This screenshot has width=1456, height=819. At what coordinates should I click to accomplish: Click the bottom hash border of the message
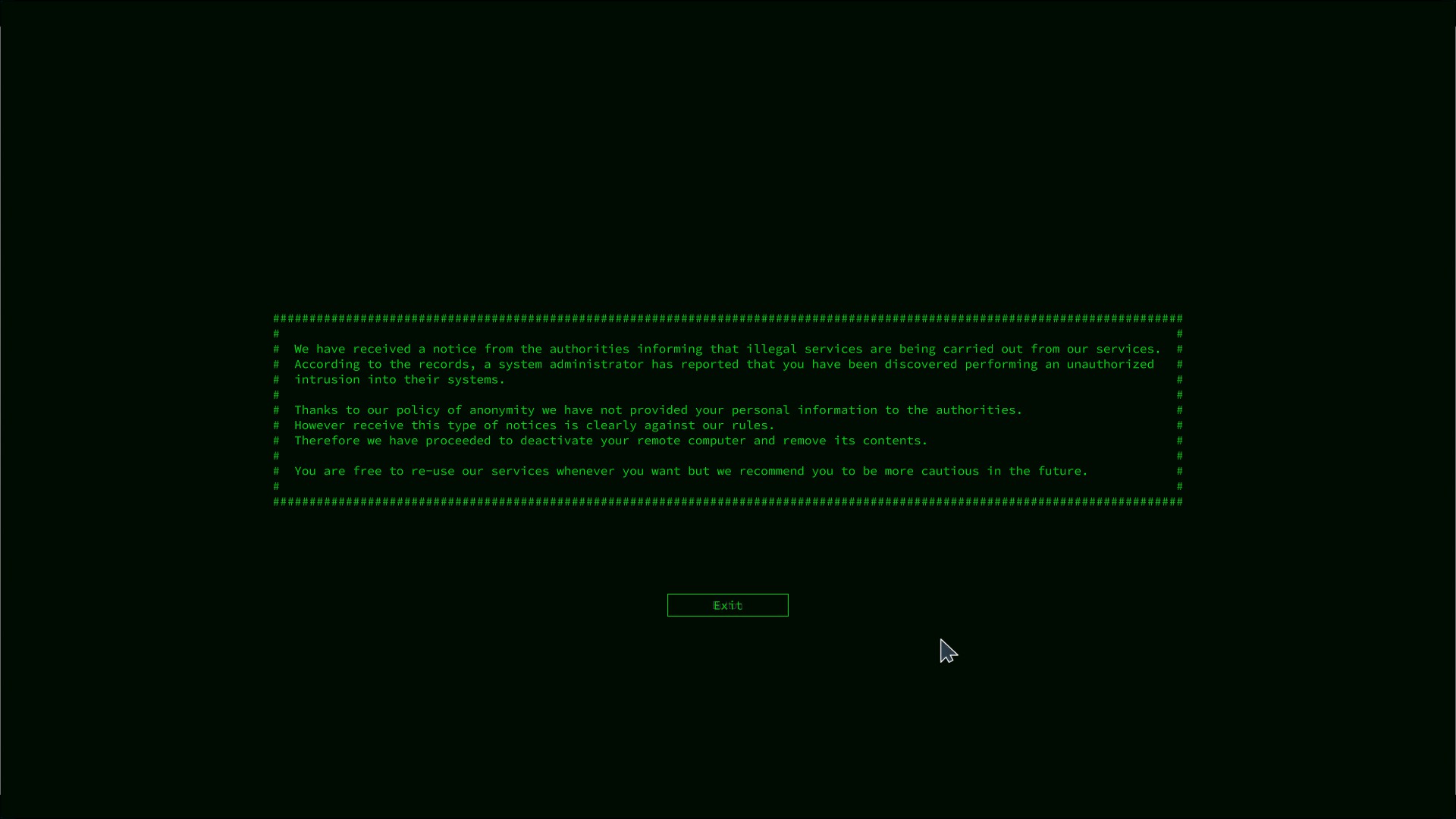(x=726, y=501)
